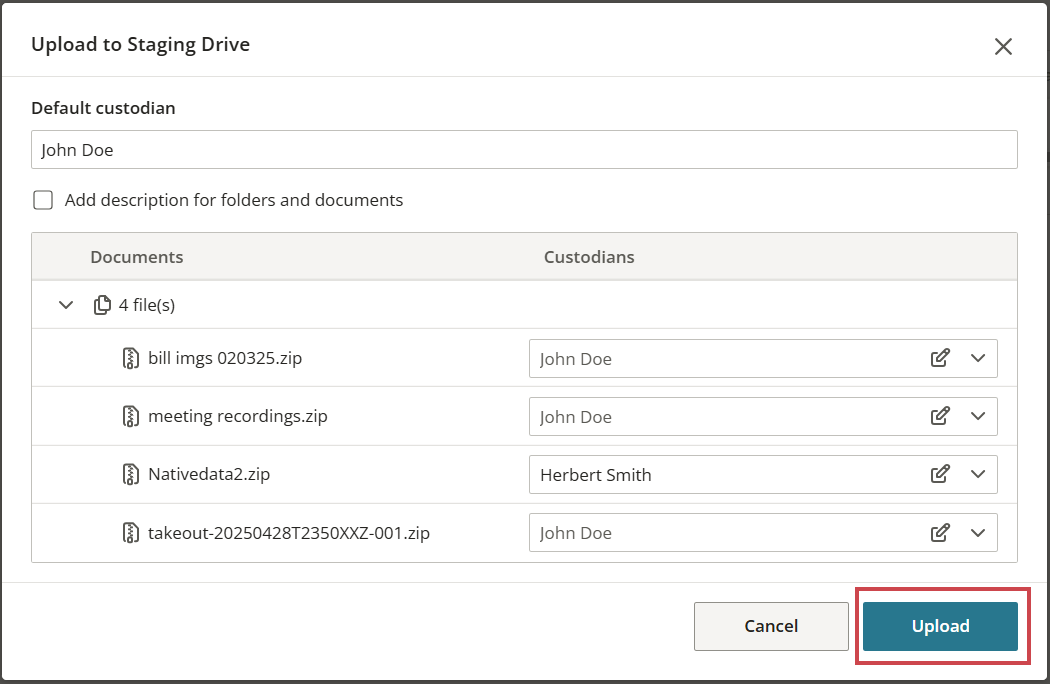The image size is (1050, 684).
Task: Click the edit icon for bill imgs 020325.zip custodian
Action: [x=940, y=358]
